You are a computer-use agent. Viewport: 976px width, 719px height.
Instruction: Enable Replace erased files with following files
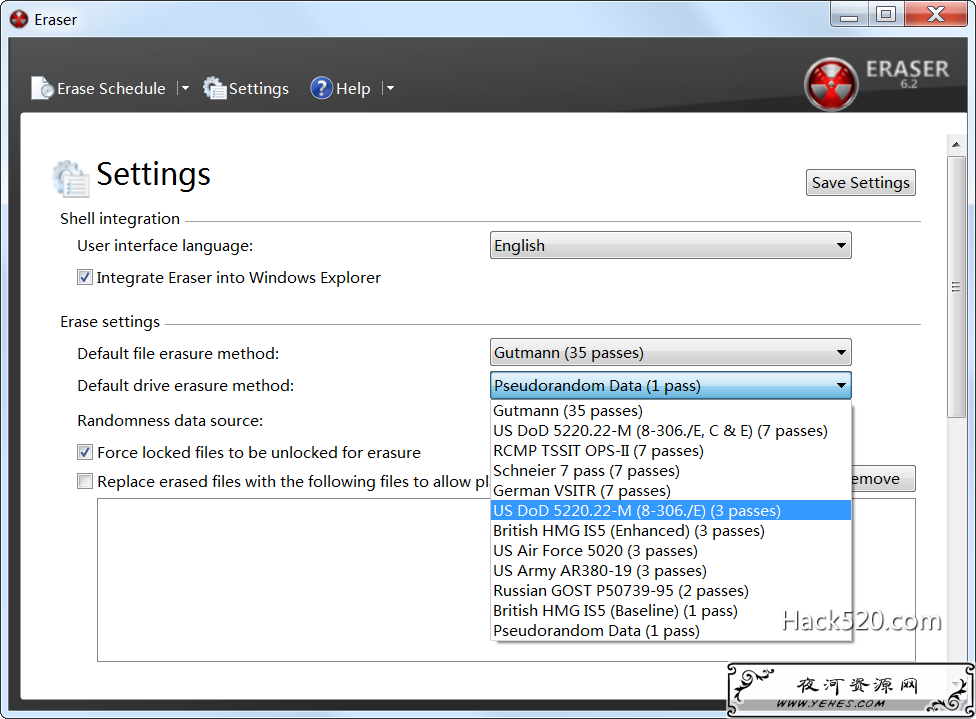85,481
